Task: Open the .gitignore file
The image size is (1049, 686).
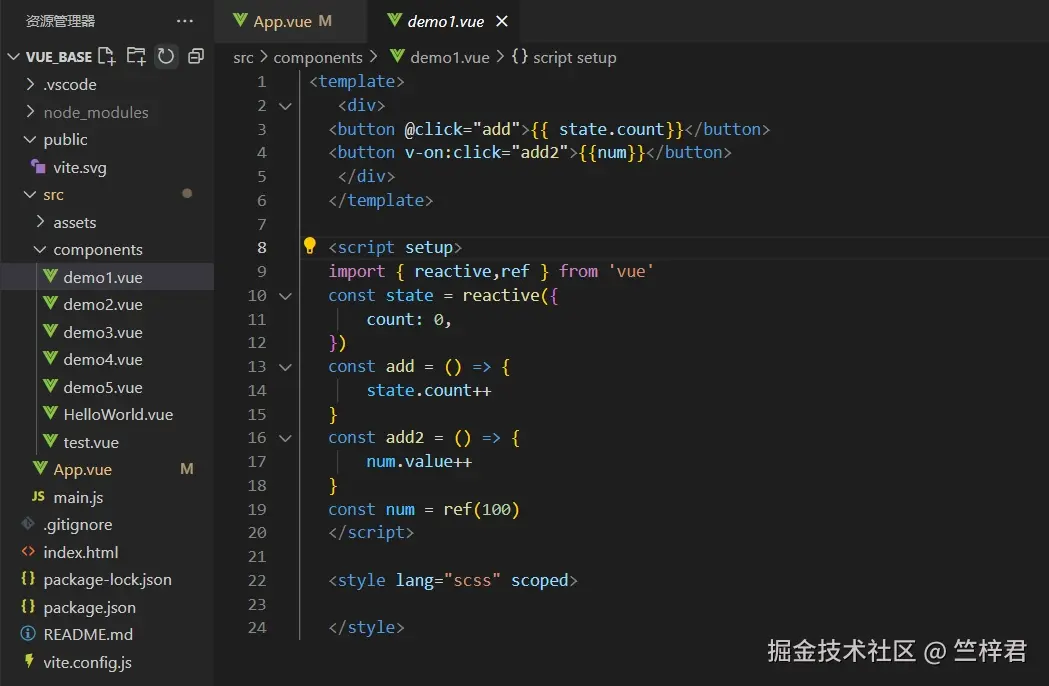Action: (x=78, y=525)
